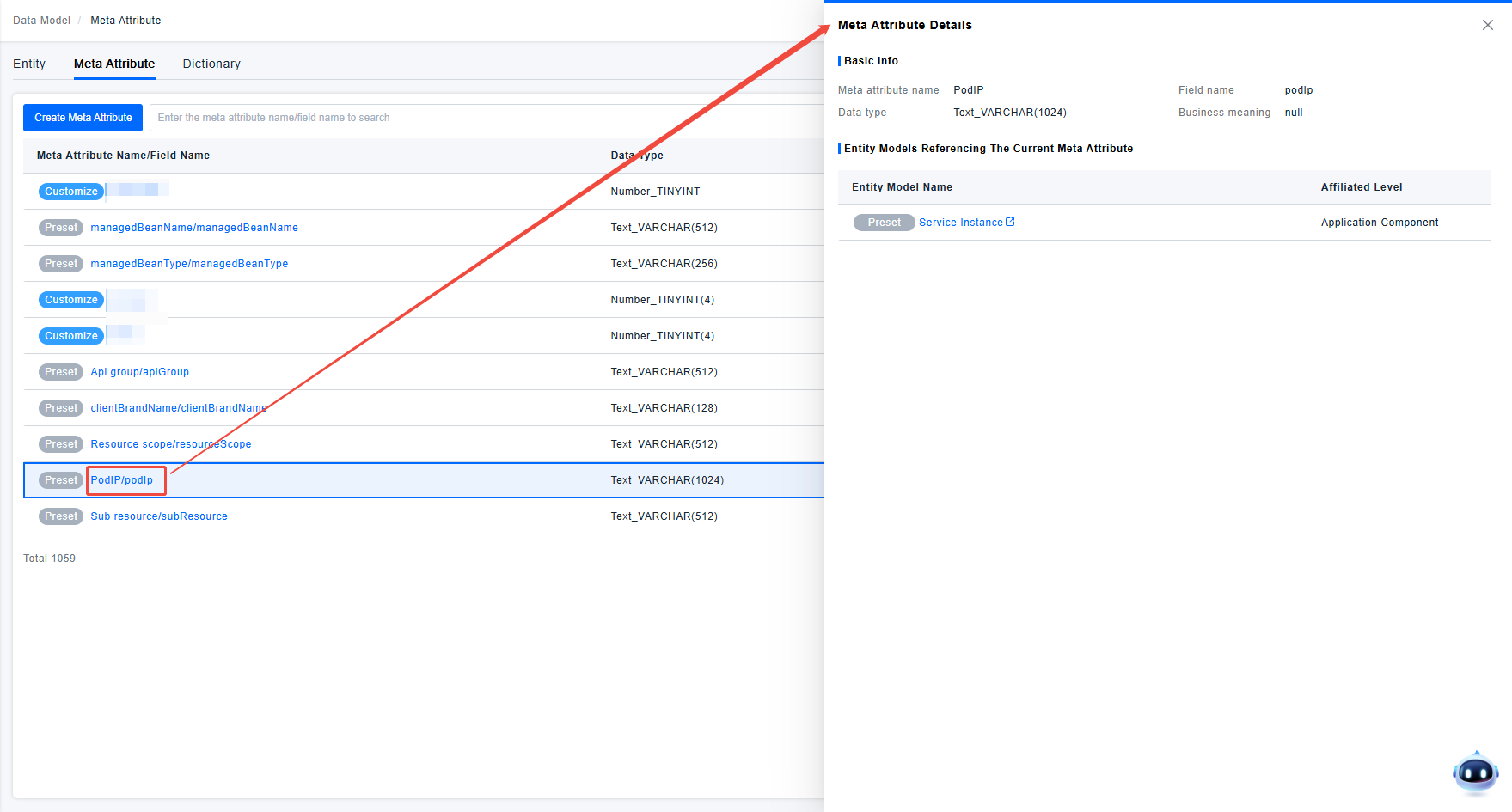Close the Meta Attribute Details panel
1512x812 pixels.
click(x=1487, y=25)
